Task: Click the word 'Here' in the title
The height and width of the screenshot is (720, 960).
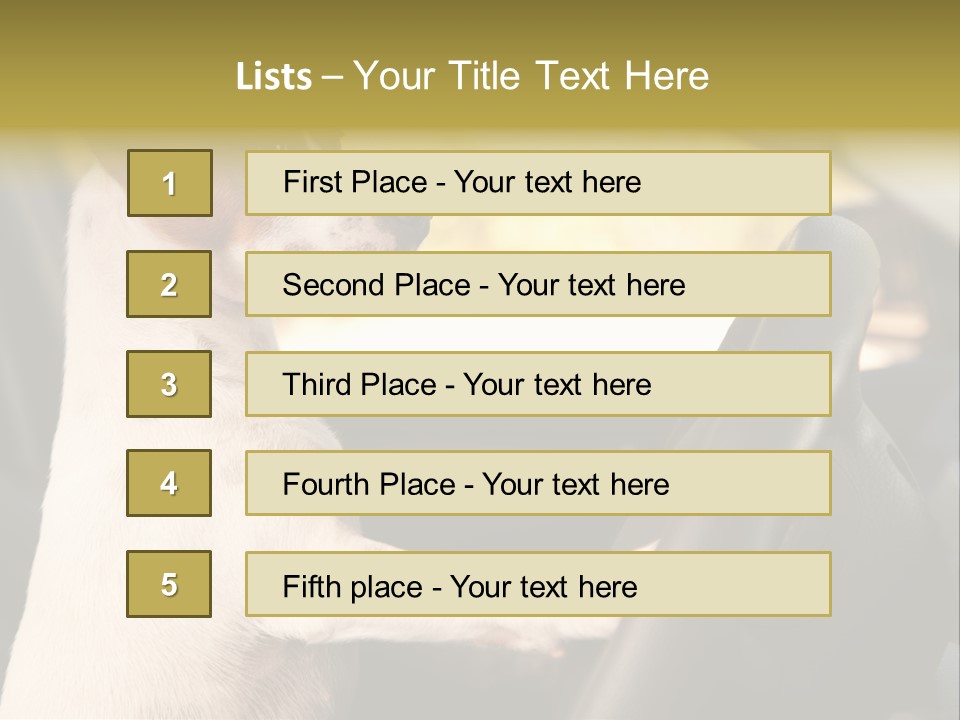Action: [665, 76]
